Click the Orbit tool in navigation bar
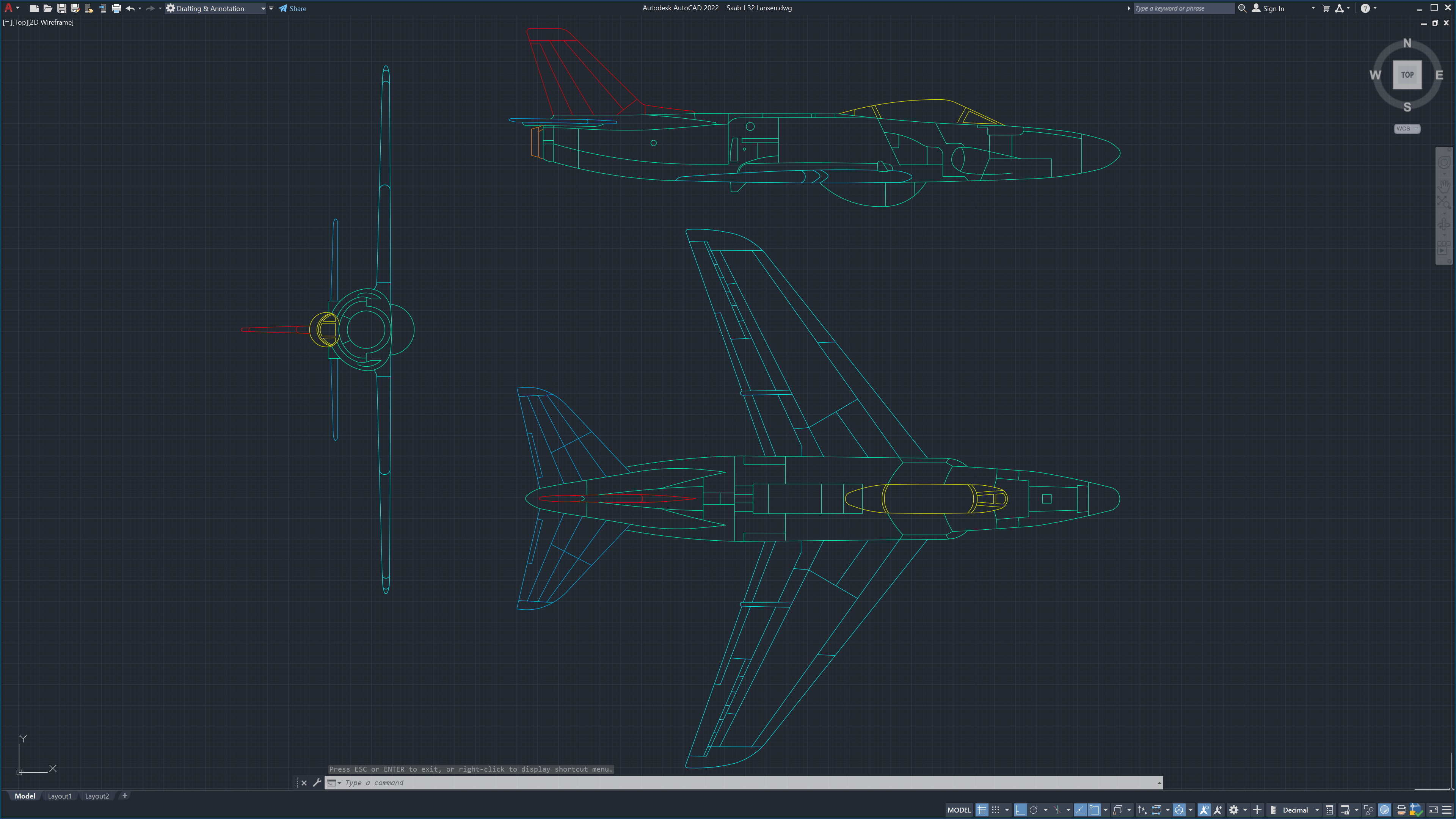Image resolution: width=1456 pixels, height=819 pixels. (1444, 224)
